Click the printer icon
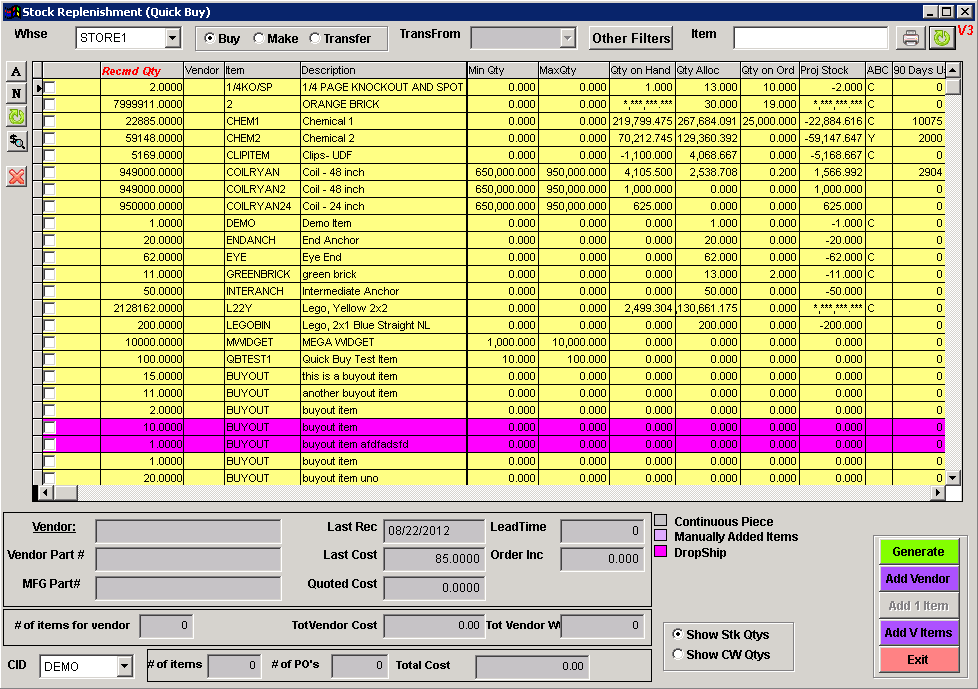 tap(910, 38)
